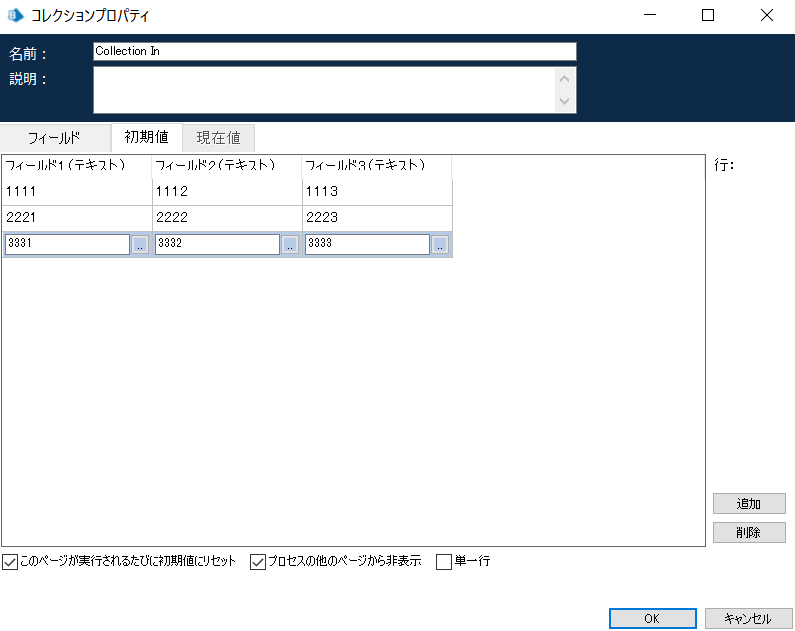Click the キャンセル button
Image resolution: width=795 pixels, height=631 pixels.
(x=748, y=618)
